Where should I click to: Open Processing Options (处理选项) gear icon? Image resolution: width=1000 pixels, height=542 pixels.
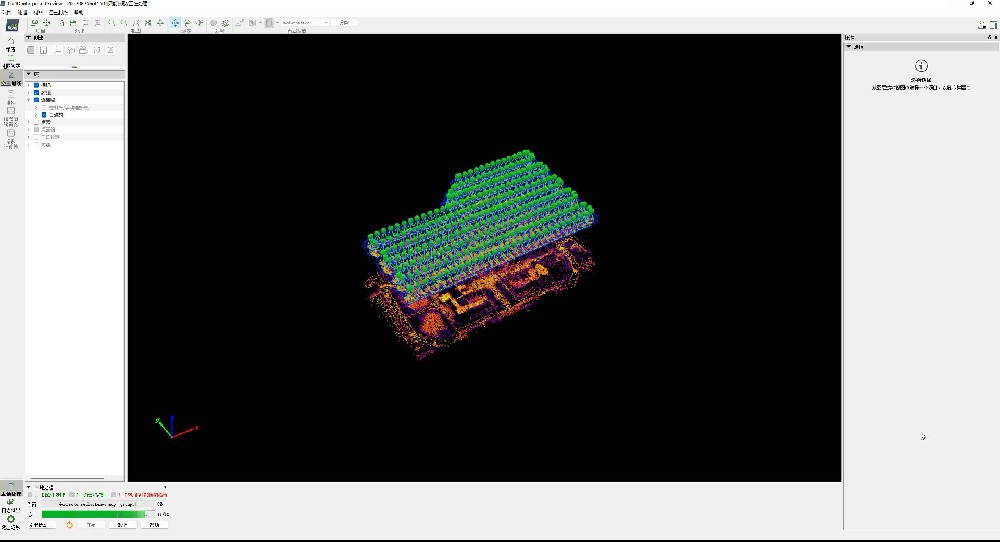[x=11, y=522]
